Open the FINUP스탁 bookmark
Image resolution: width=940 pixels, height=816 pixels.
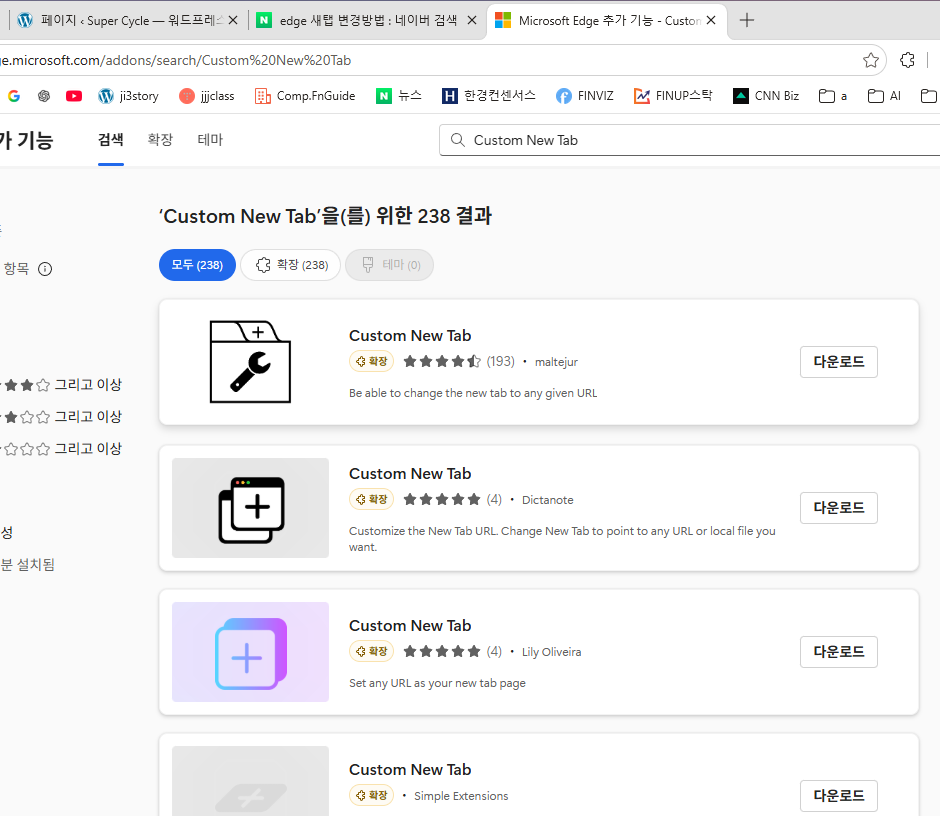click(673, 96)
